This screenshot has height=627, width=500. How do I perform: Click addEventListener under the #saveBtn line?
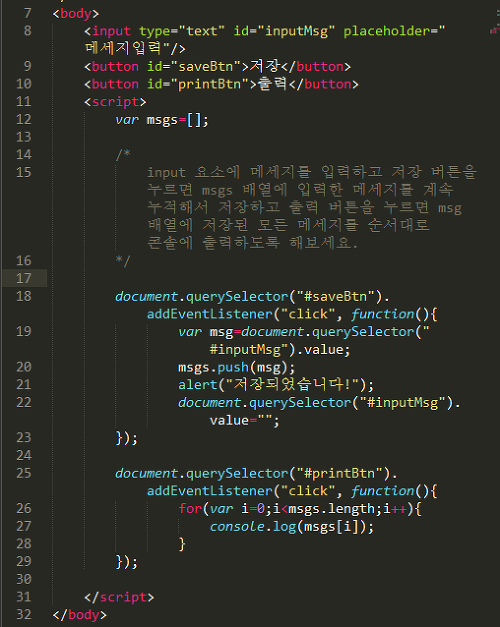click(x=209, y=314)
